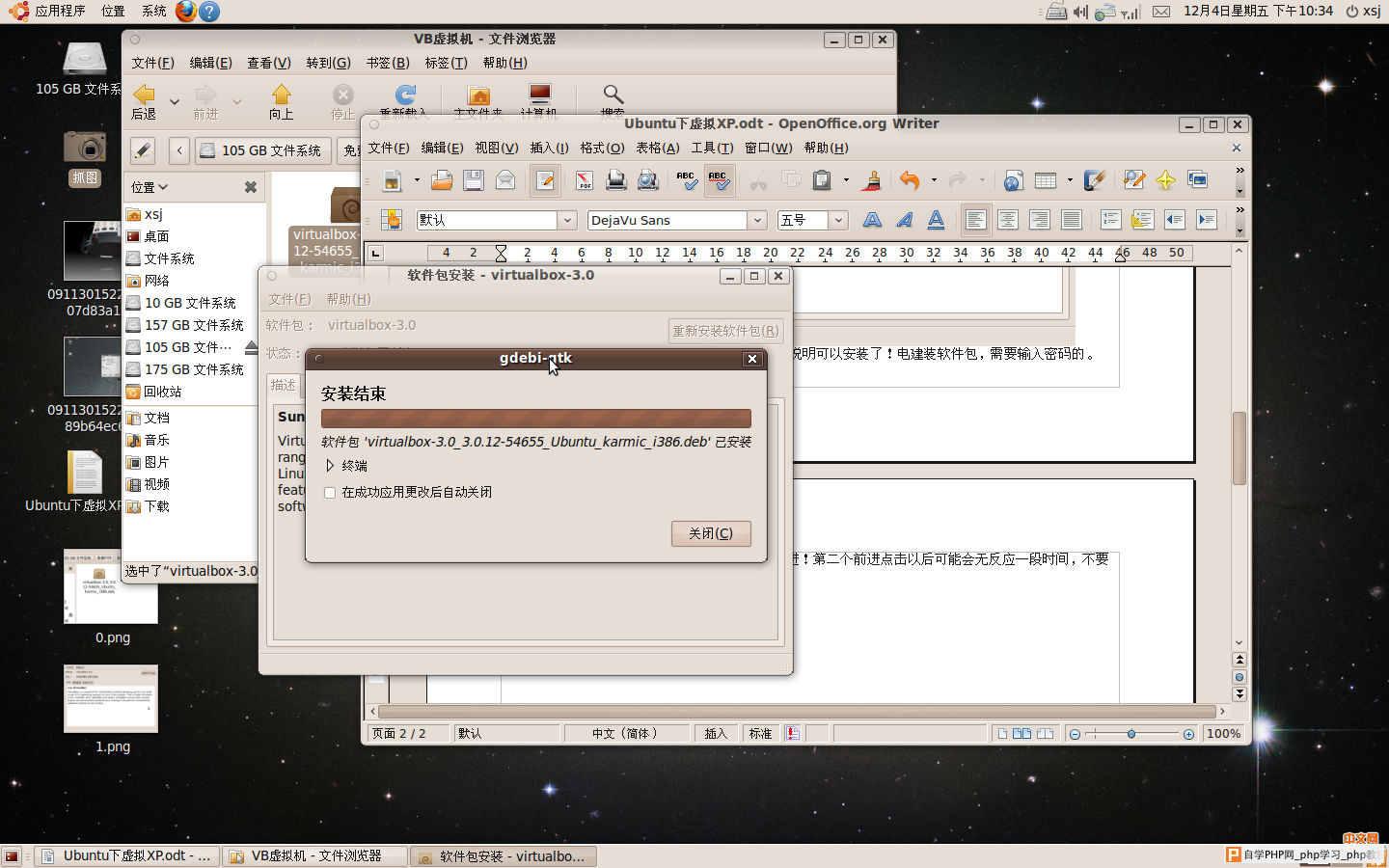The image size is (1389, 868).
Task: Undo the last action in Writer
Action: click(x=909, y=180)
